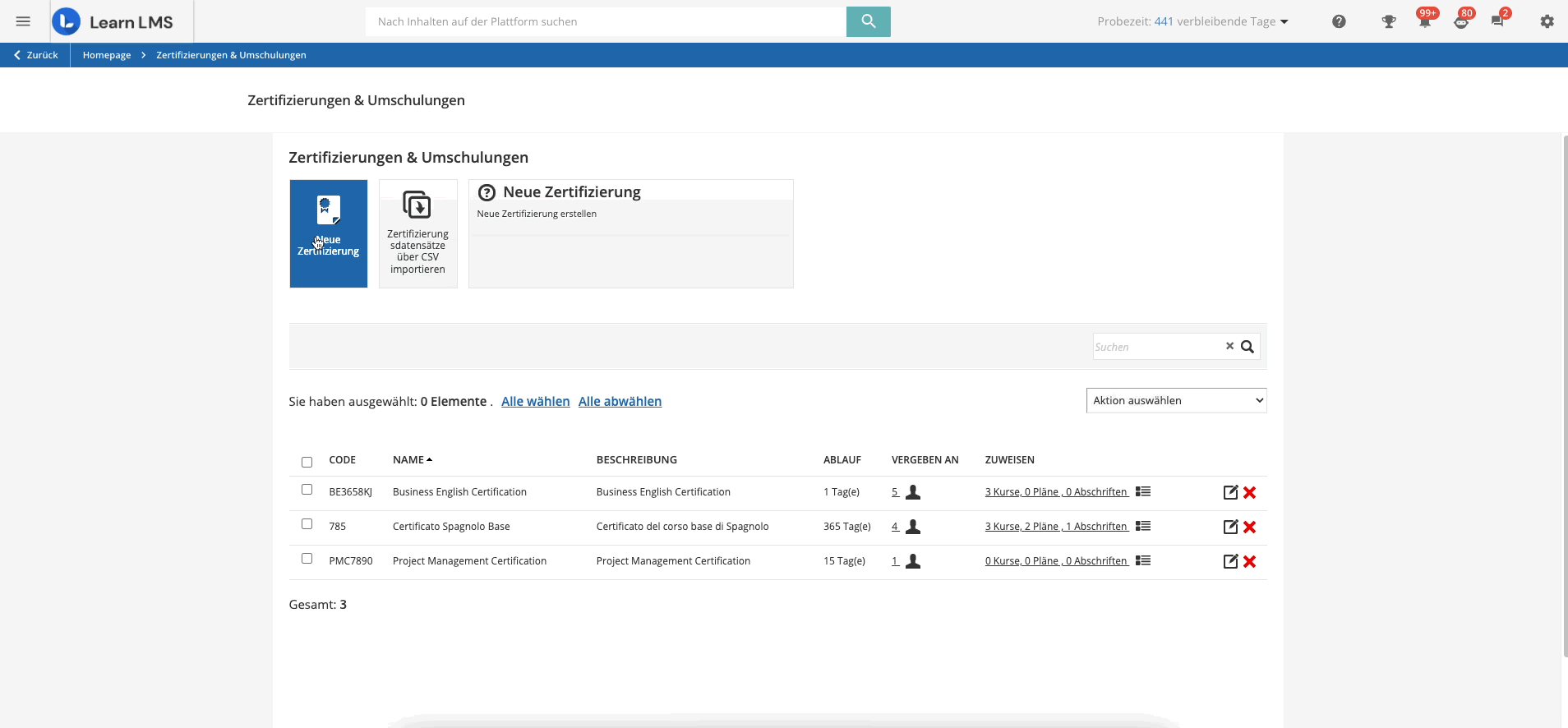Click Alle wählen link
The image size is (1568, 728).
[535, 401]
